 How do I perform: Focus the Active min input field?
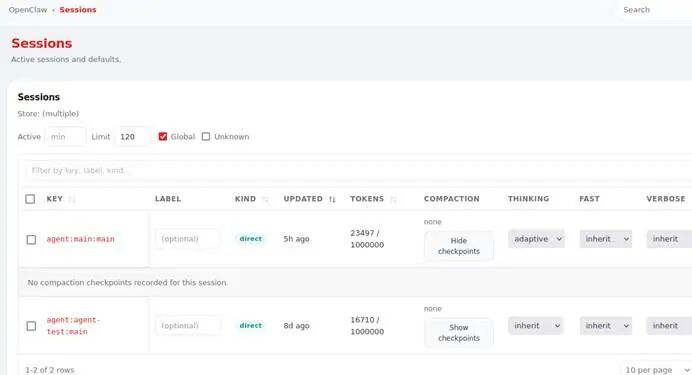[x=65, y=137]
